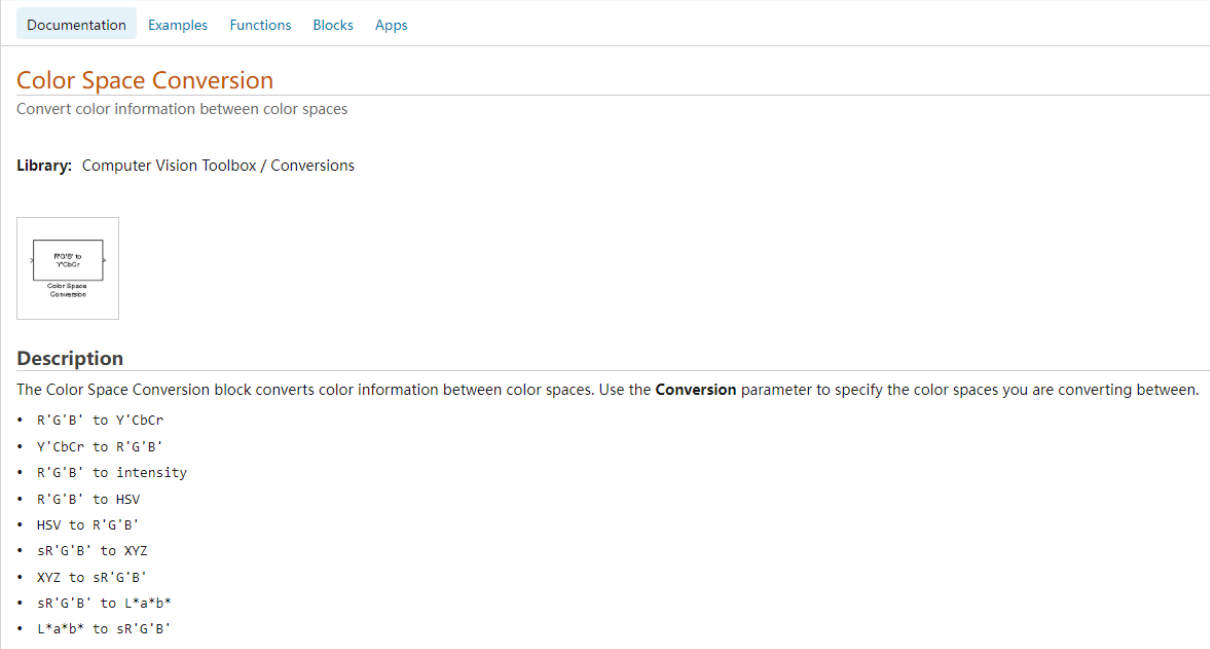Click the Y'CbCr to R'G'B' list entry

coord(100,446)
